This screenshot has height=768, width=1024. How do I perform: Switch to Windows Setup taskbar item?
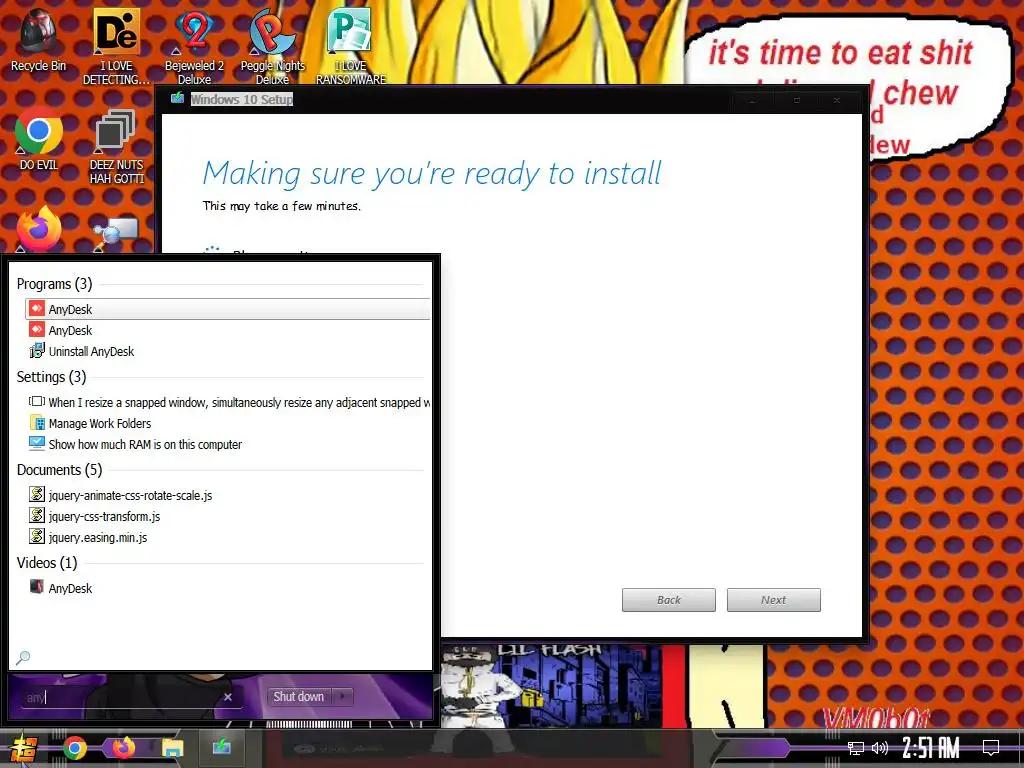(x=221, y=748)
